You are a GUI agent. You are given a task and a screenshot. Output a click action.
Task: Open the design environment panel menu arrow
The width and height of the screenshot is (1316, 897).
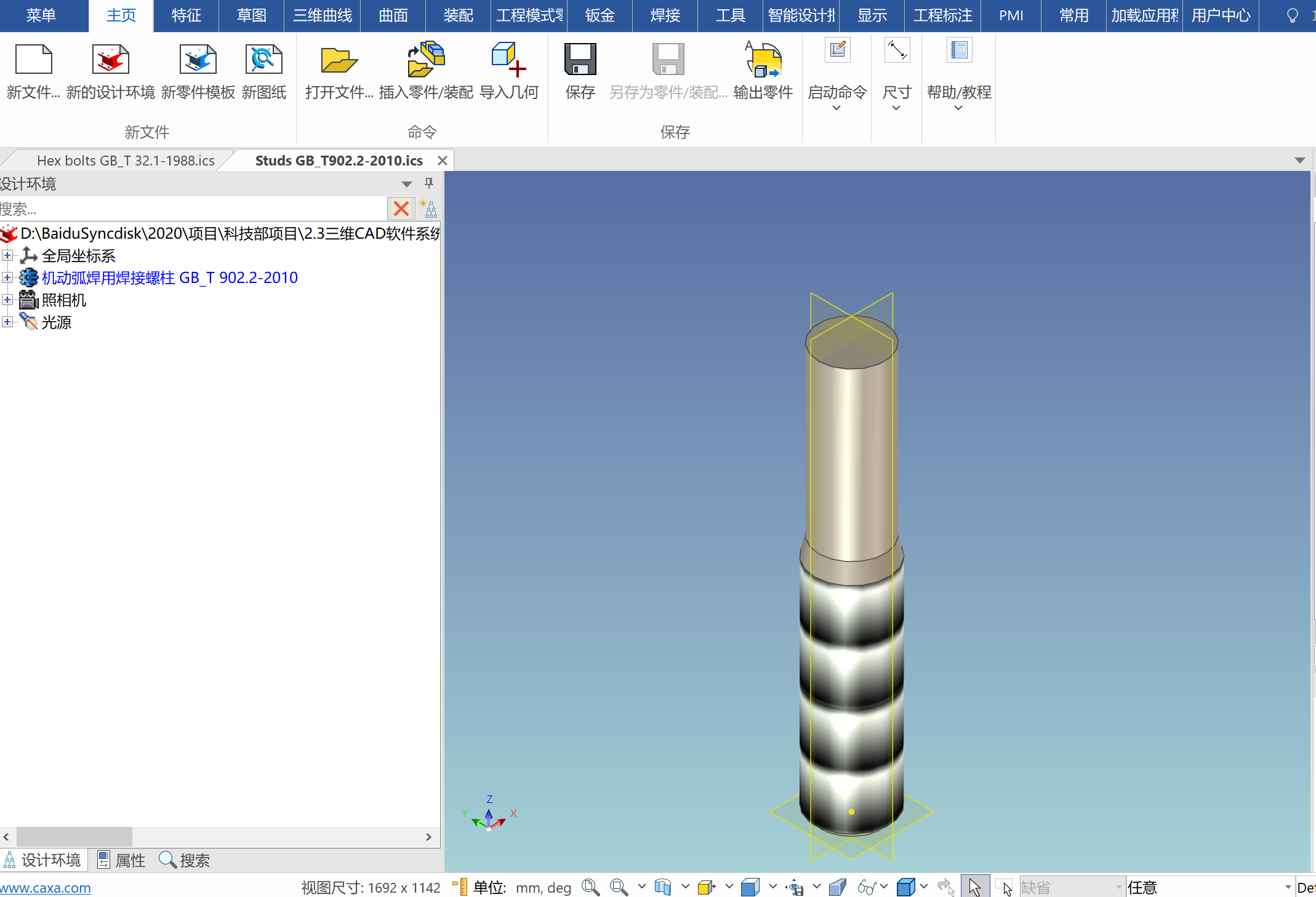(406, 184)
